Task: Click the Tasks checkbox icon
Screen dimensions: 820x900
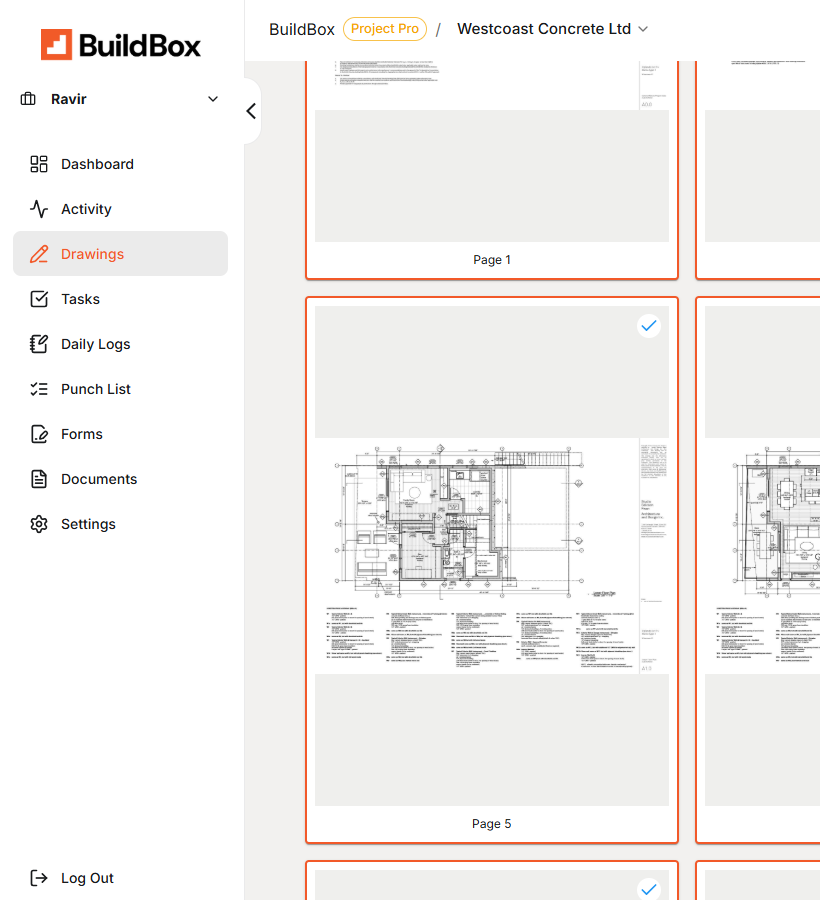Action: click(39, 299)
